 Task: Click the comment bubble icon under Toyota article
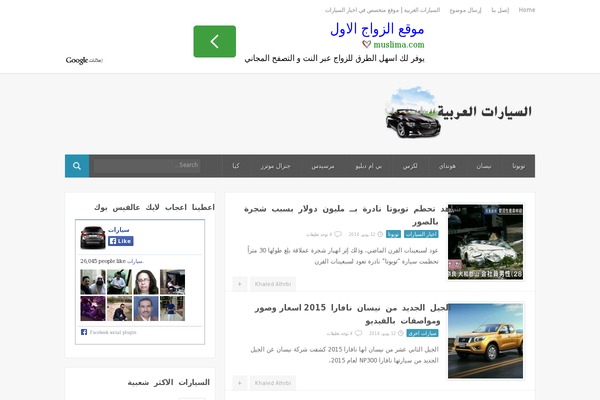pyautogui.click(x=338, y=234)
